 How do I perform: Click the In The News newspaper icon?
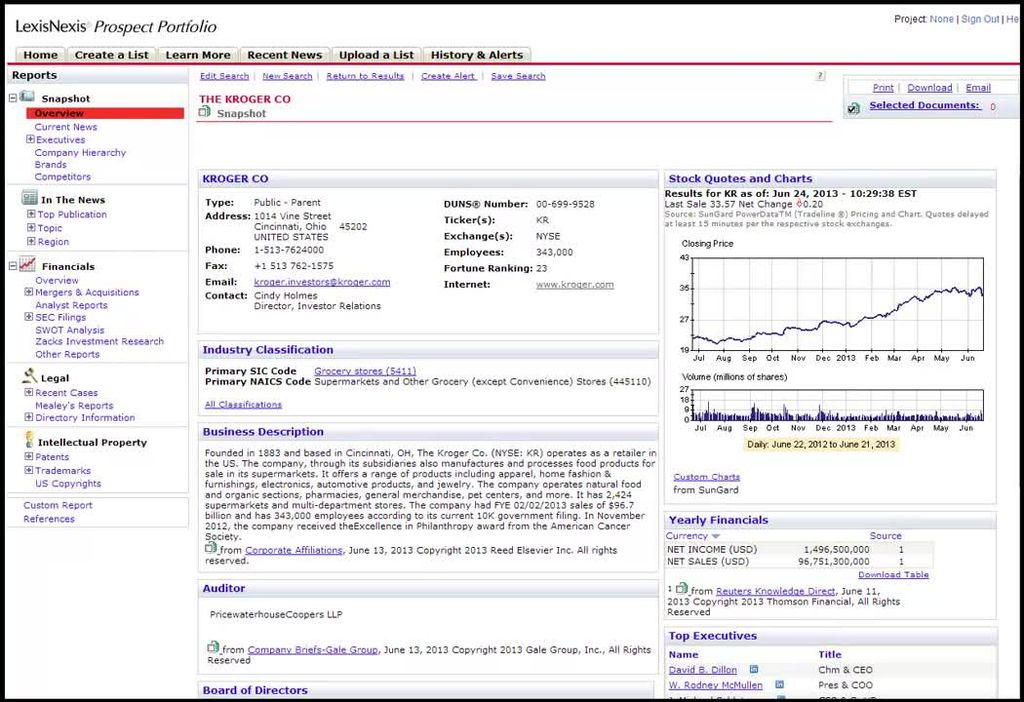(29, 199)
